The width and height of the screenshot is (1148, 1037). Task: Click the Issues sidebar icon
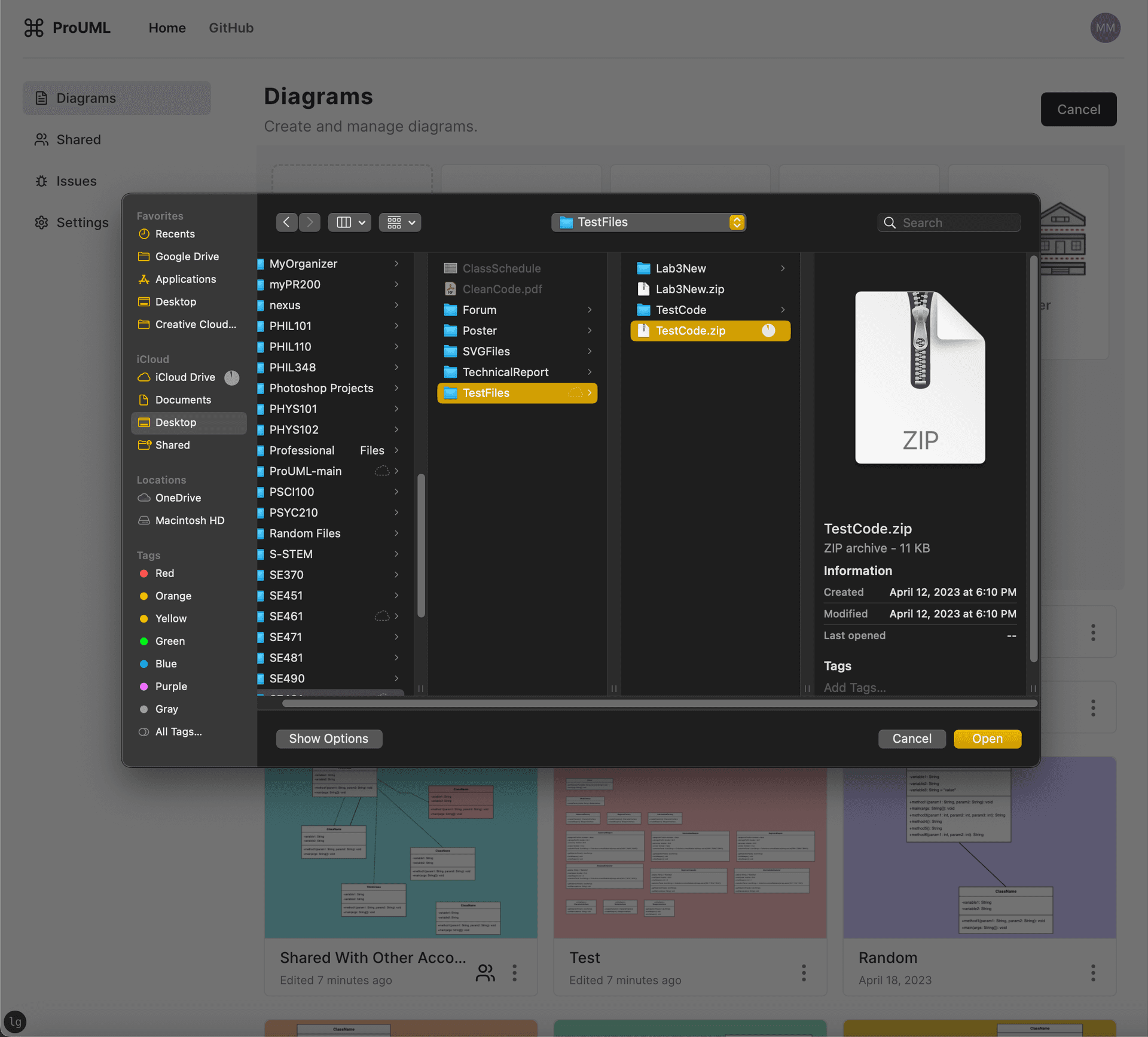[41, 181]
